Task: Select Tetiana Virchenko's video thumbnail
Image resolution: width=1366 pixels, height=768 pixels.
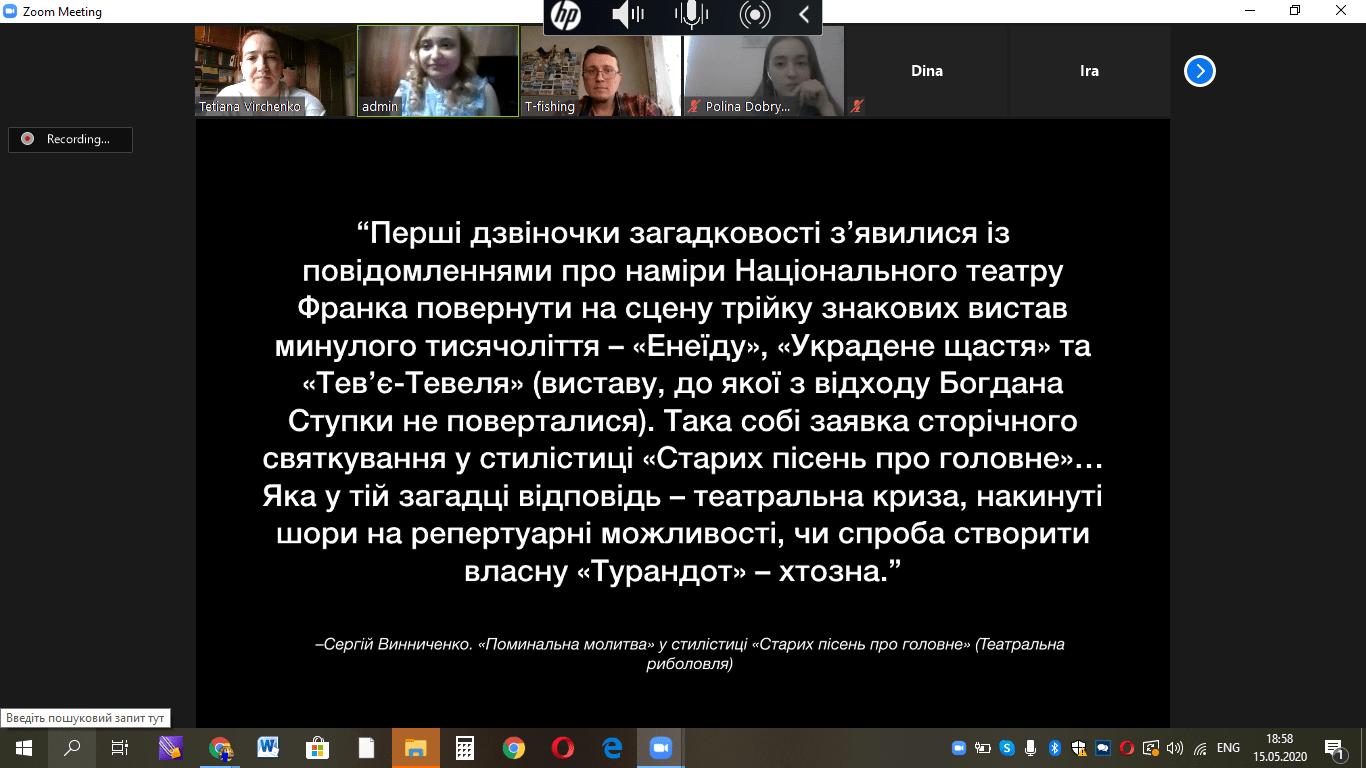Action: [275, 70]
